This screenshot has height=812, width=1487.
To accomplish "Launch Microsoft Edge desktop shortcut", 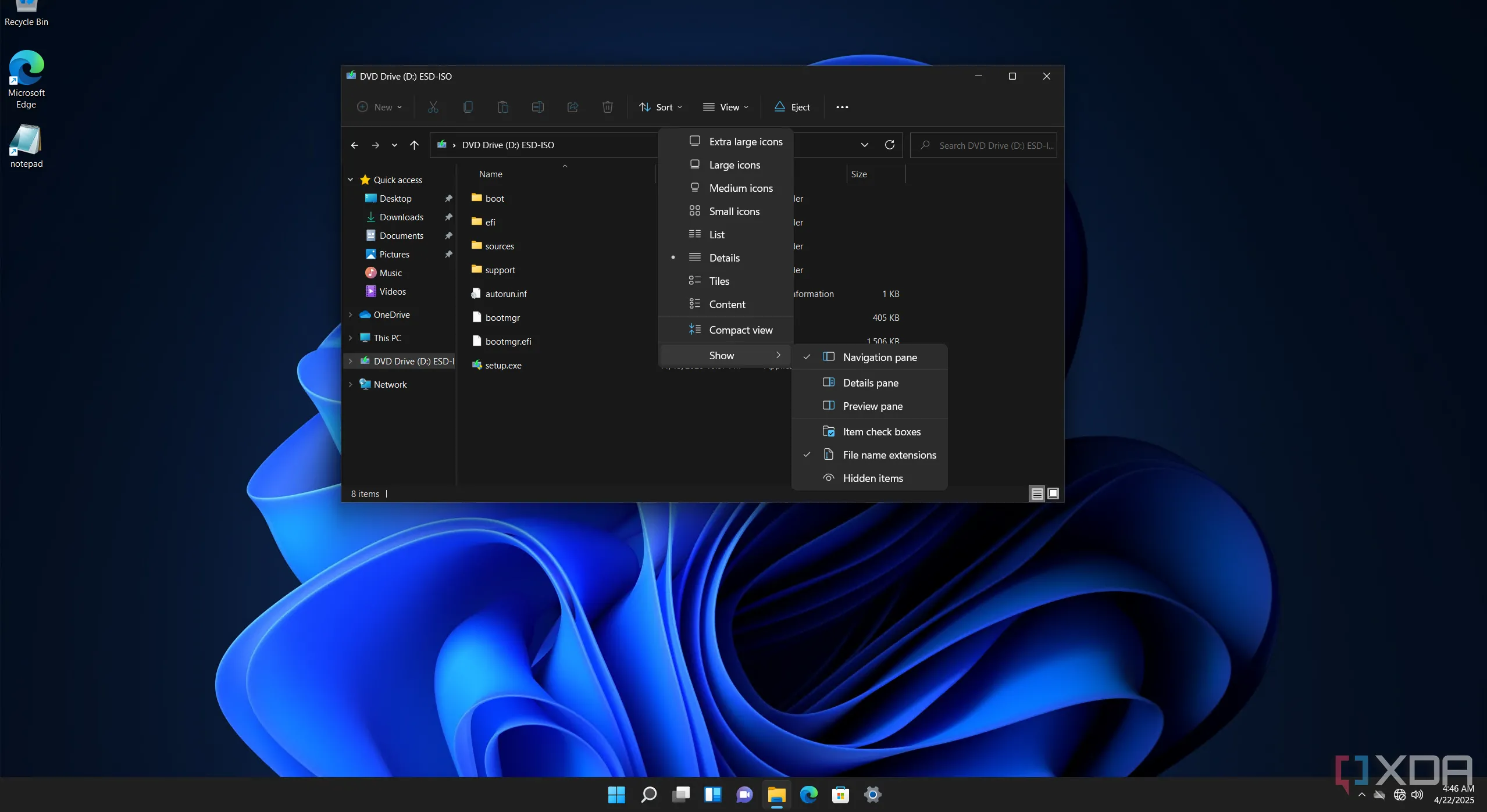I will coord(26,80).
